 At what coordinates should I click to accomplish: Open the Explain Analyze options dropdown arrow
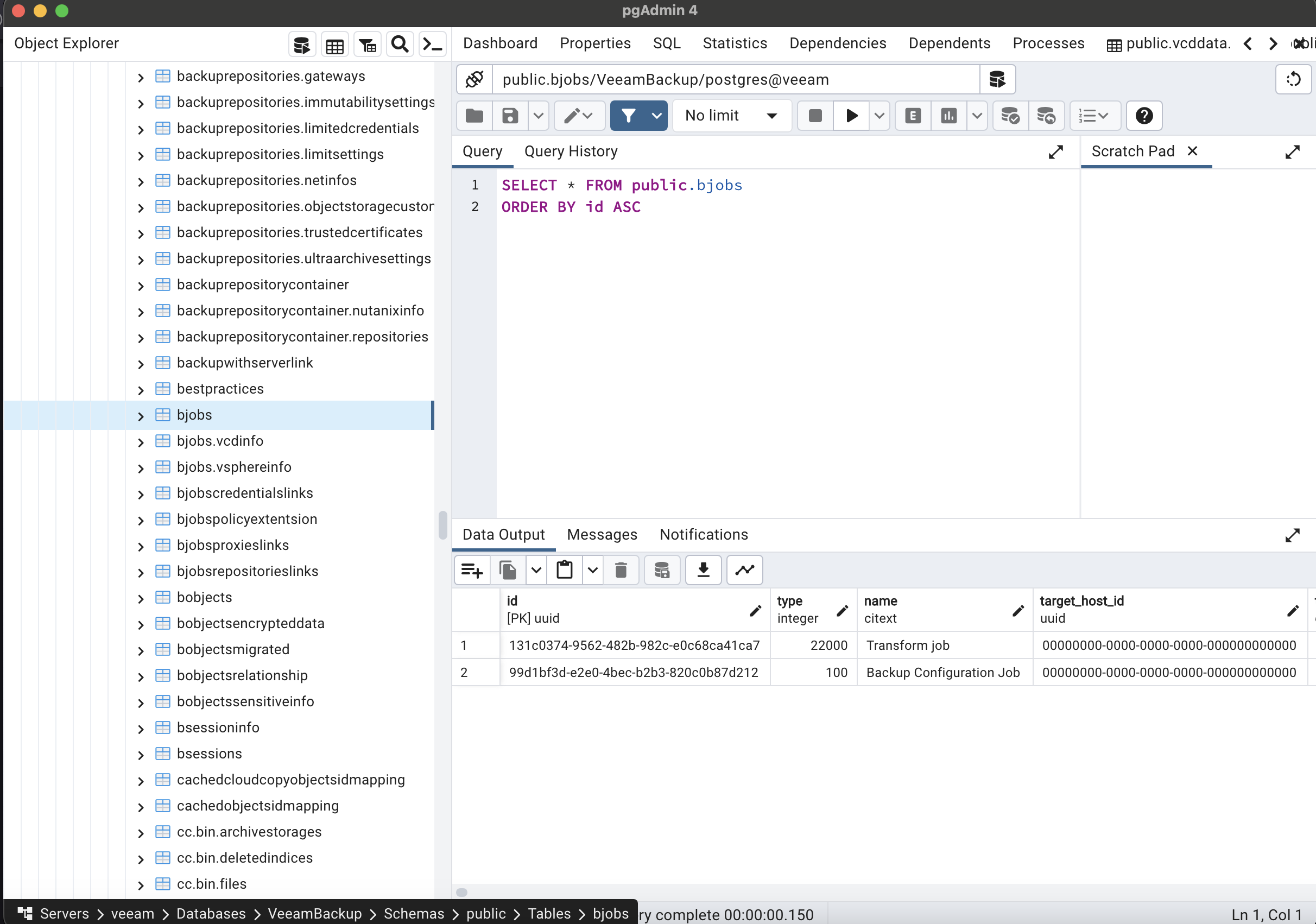(977, 116)
